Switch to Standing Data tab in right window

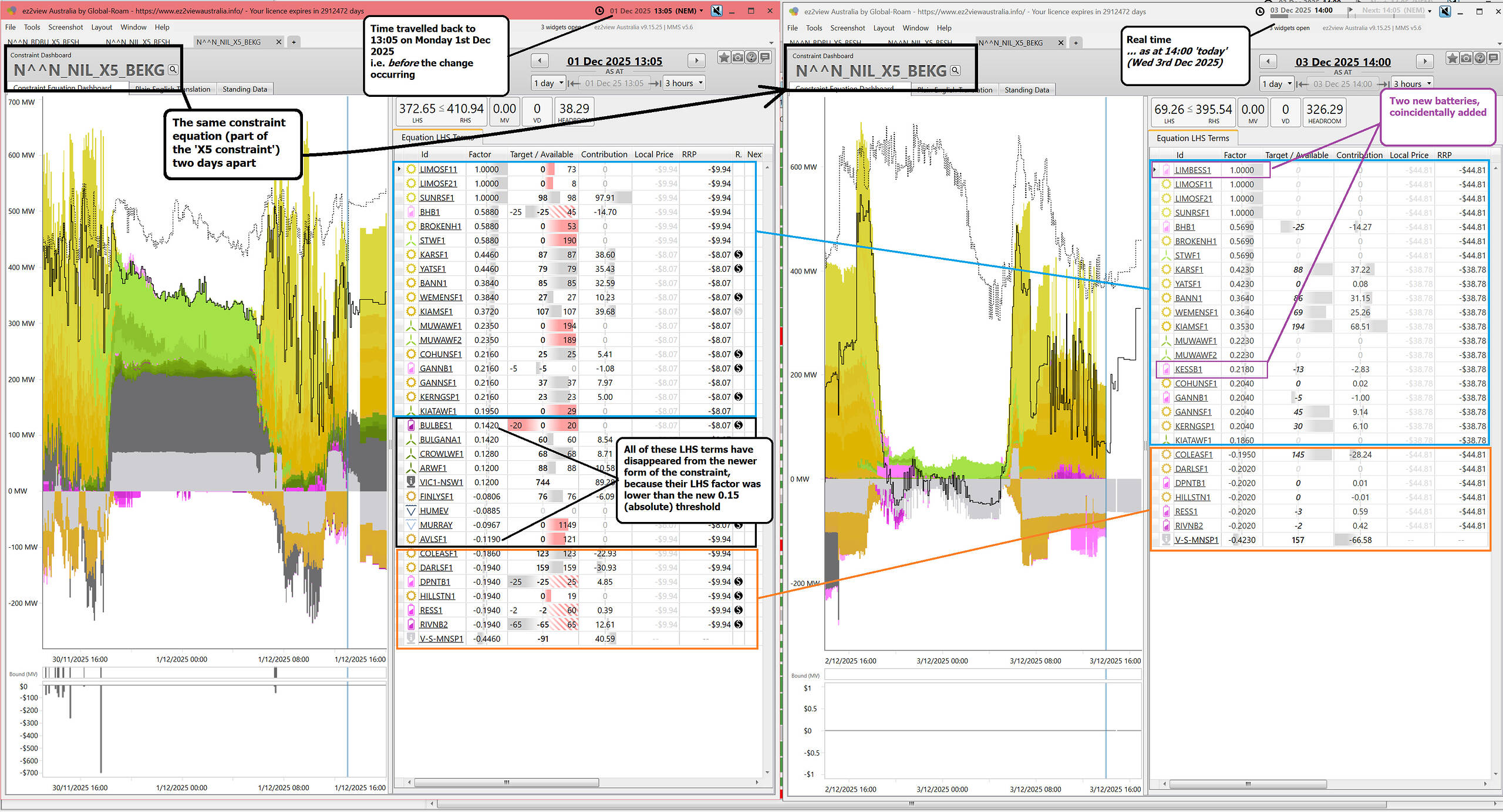(x=1026, y=90)
